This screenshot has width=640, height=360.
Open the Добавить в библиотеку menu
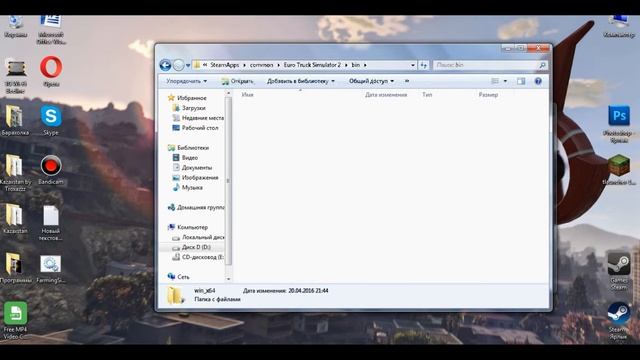tap(301, 81)
